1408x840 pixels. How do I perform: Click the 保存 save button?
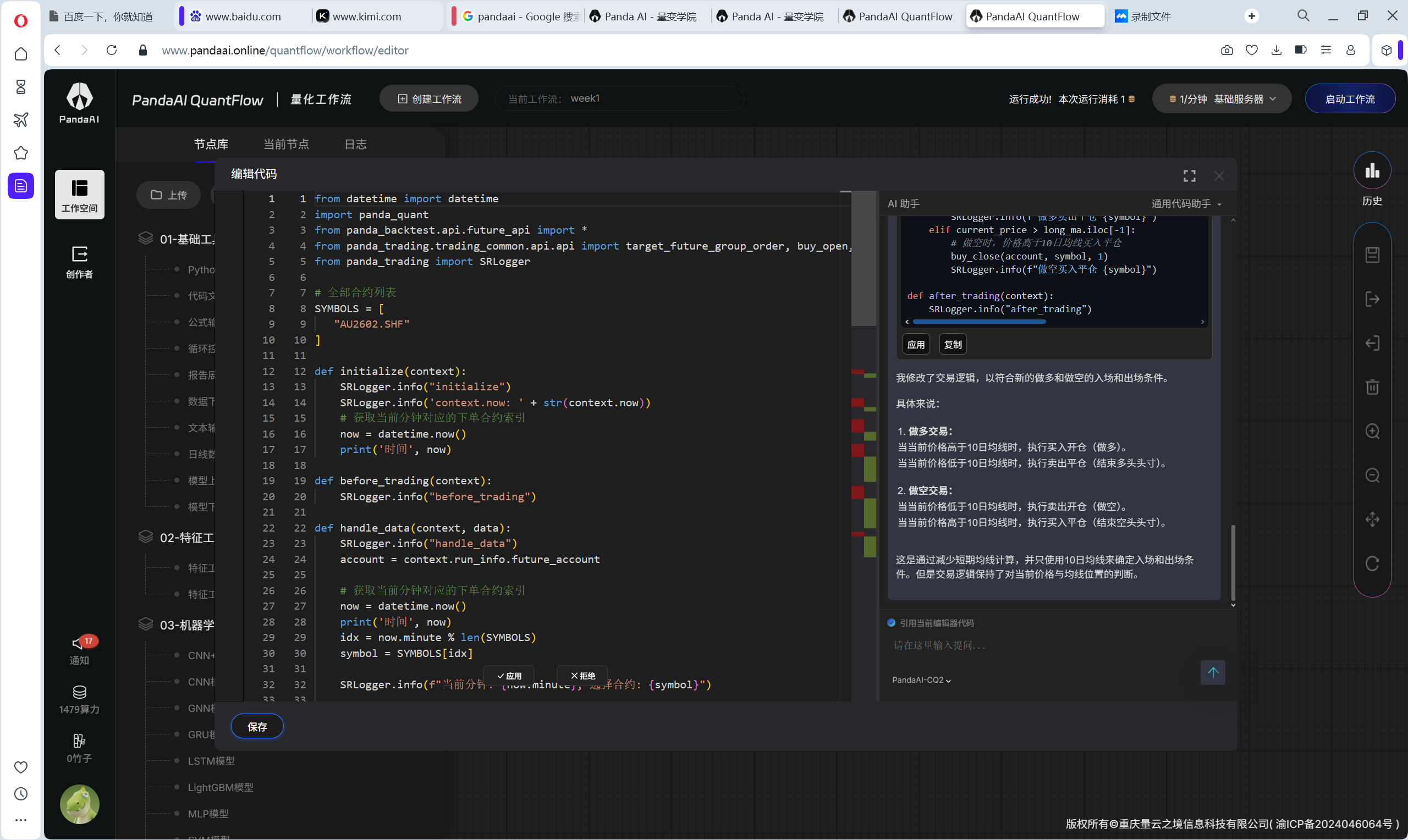point(257,727)
